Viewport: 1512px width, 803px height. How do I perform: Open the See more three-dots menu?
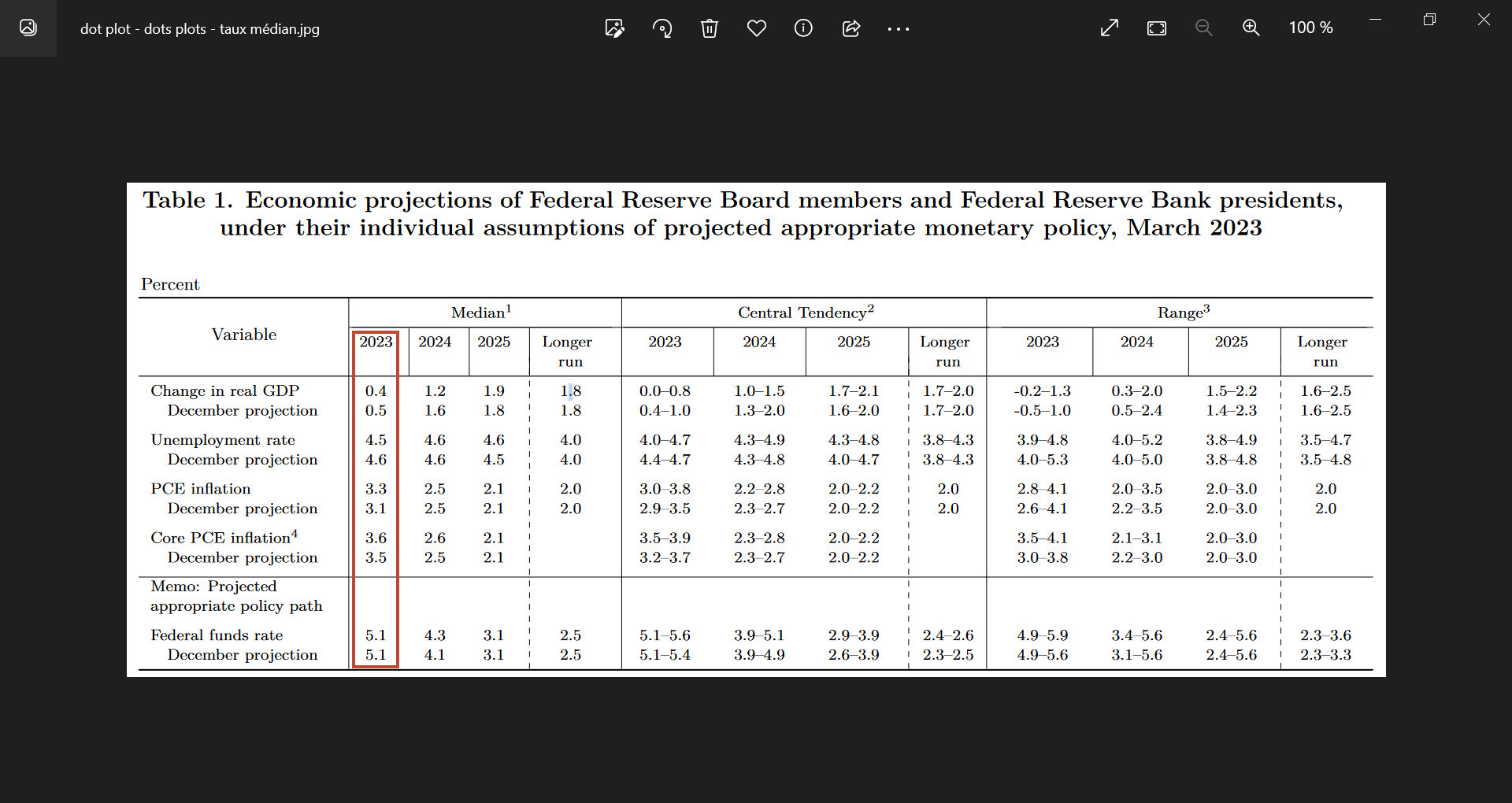pyautogui.click(x=899, y=28)
